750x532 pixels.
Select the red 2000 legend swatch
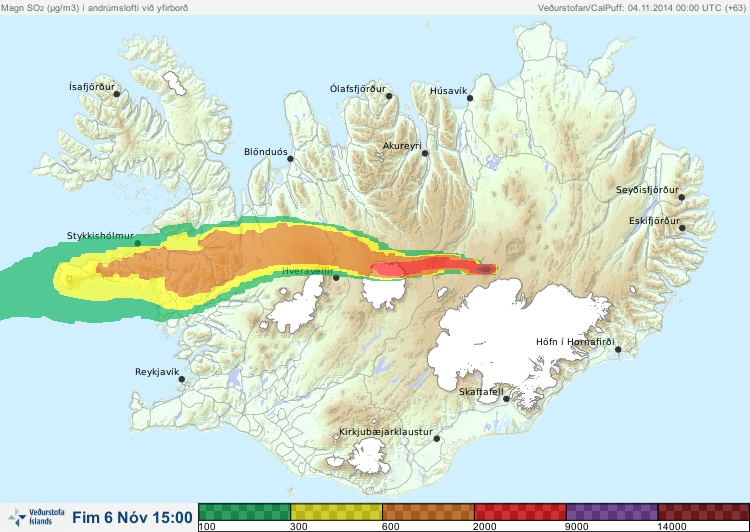click(x=520, y=512)
